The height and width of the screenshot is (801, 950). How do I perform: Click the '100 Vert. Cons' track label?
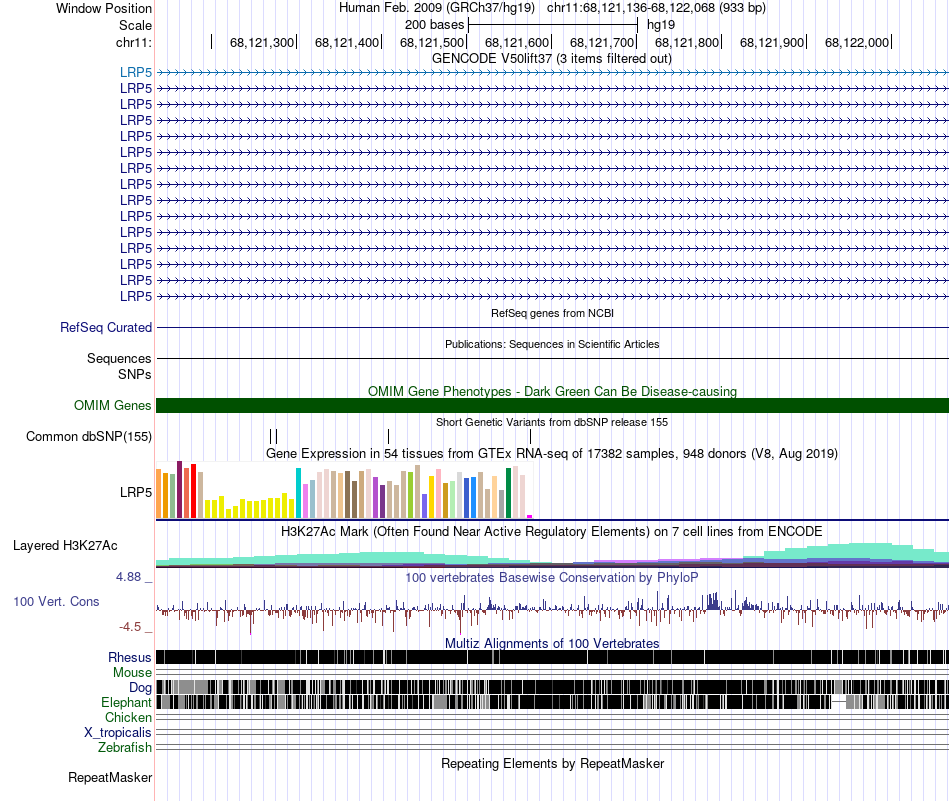coord(56,601)
